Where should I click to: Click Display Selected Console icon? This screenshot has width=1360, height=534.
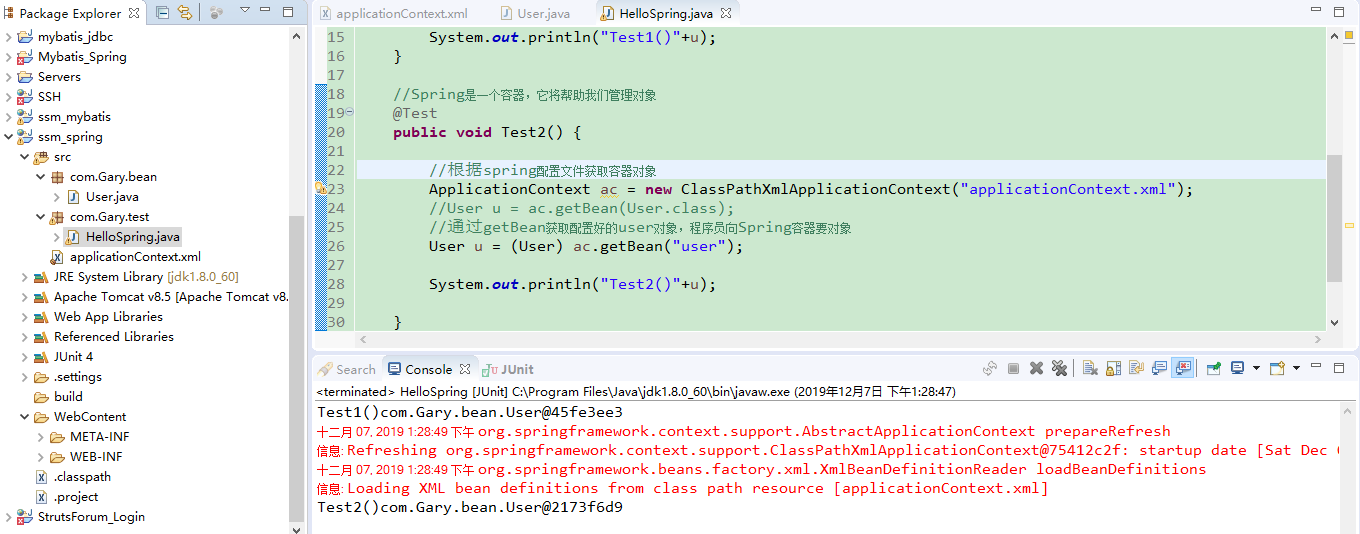coord(1237,369)
